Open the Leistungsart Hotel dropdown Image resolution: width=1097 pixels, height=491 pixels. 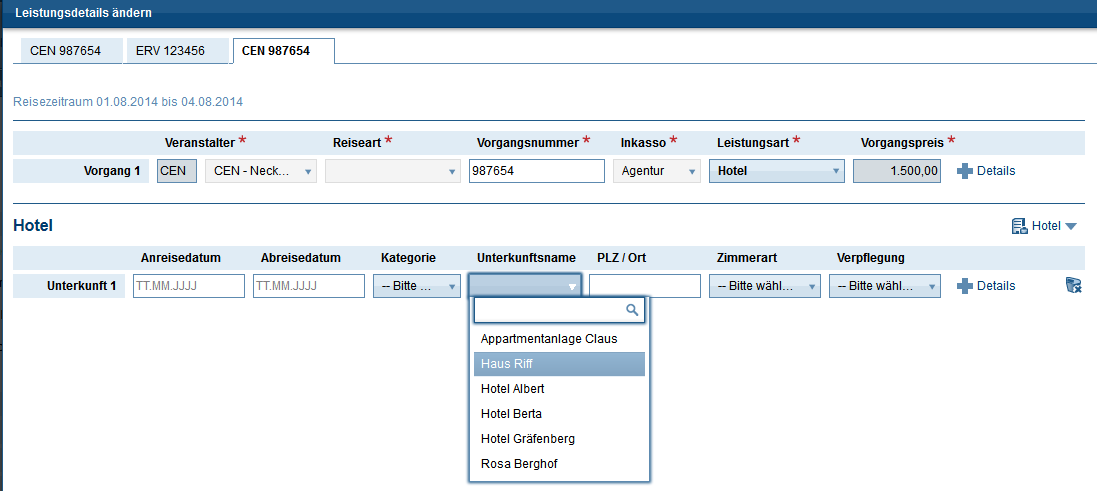(777, 171)
